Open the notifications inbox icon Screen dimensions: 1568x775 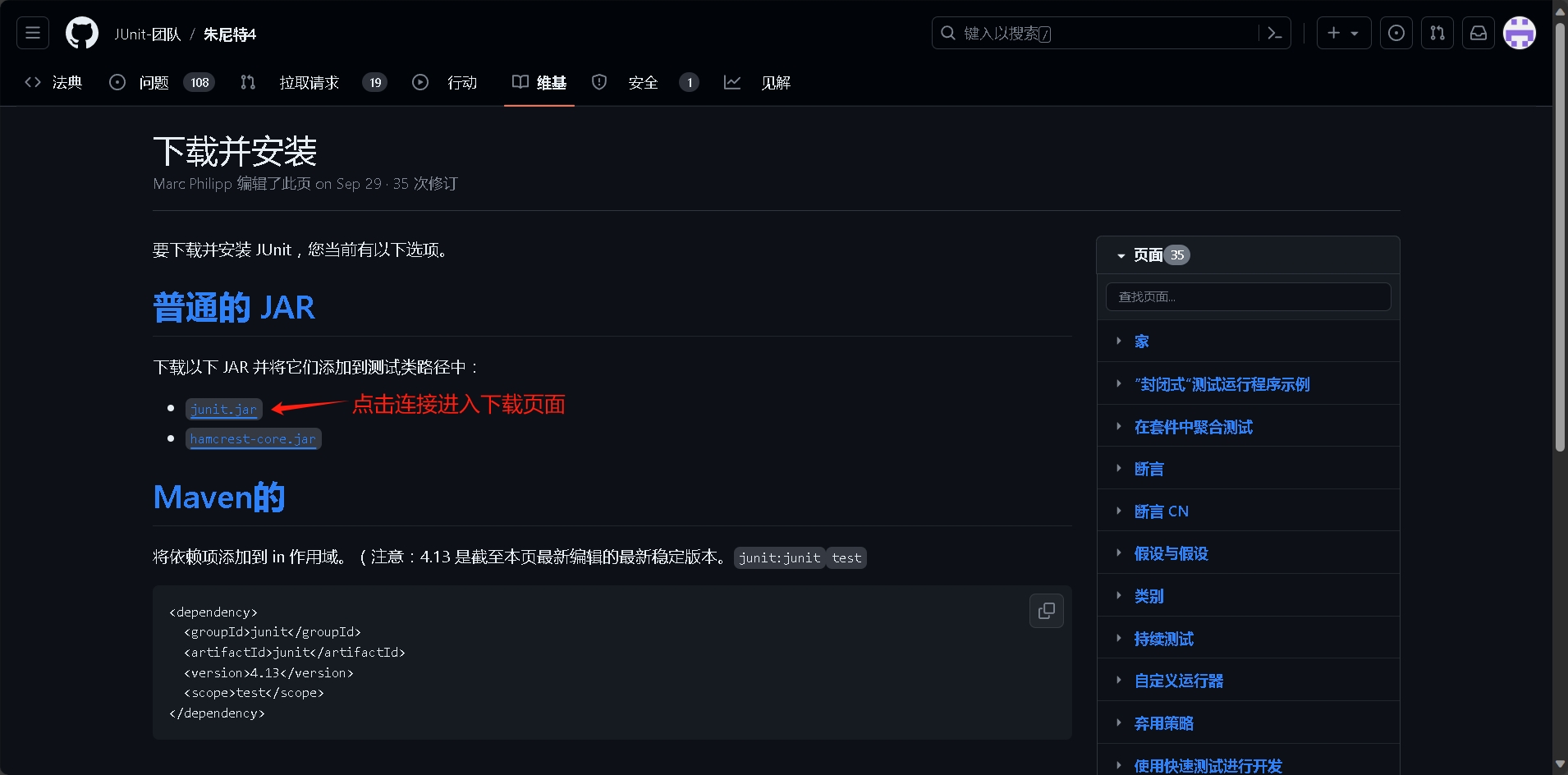point(1479,33)
